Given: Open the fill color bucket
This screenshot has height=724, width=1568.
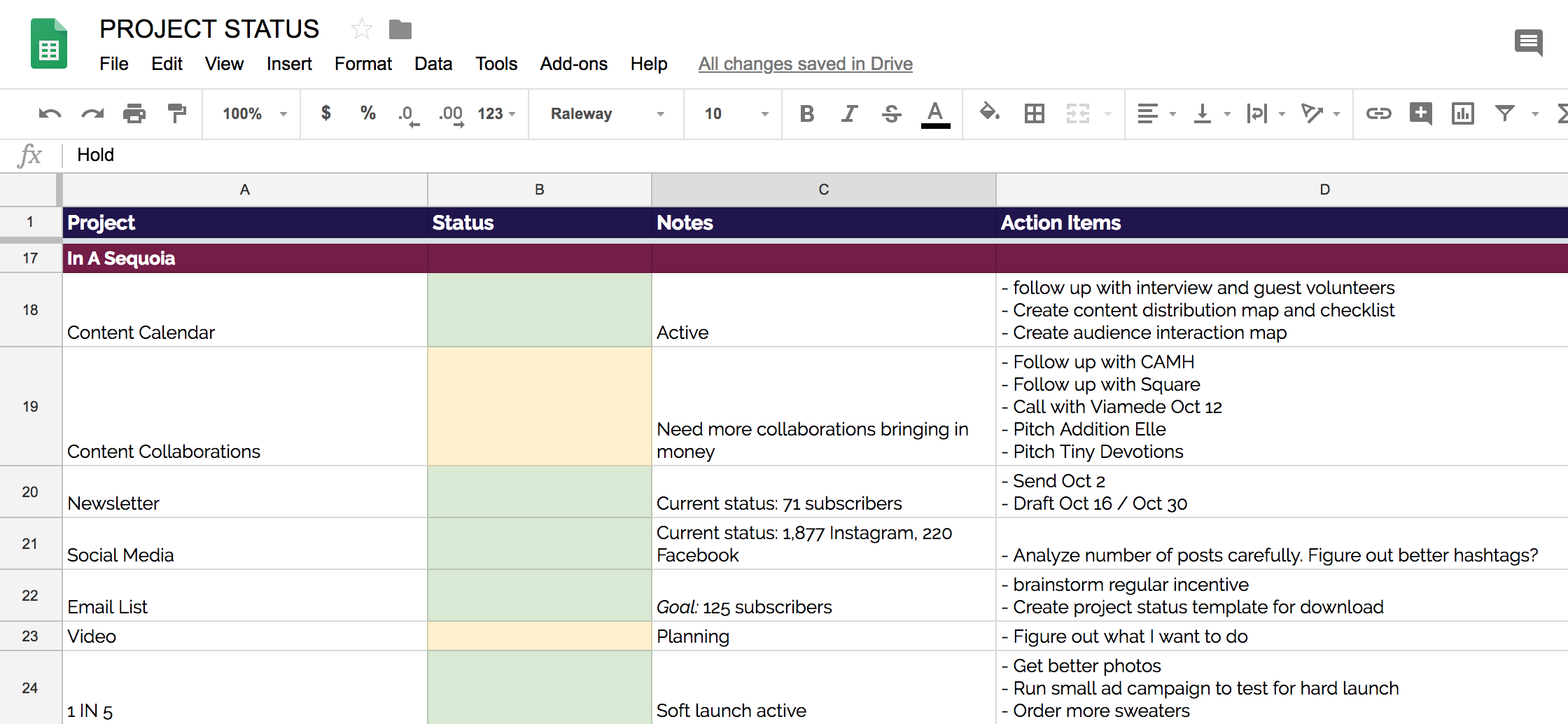Looking at the screenshot, I should coord(989,112).
